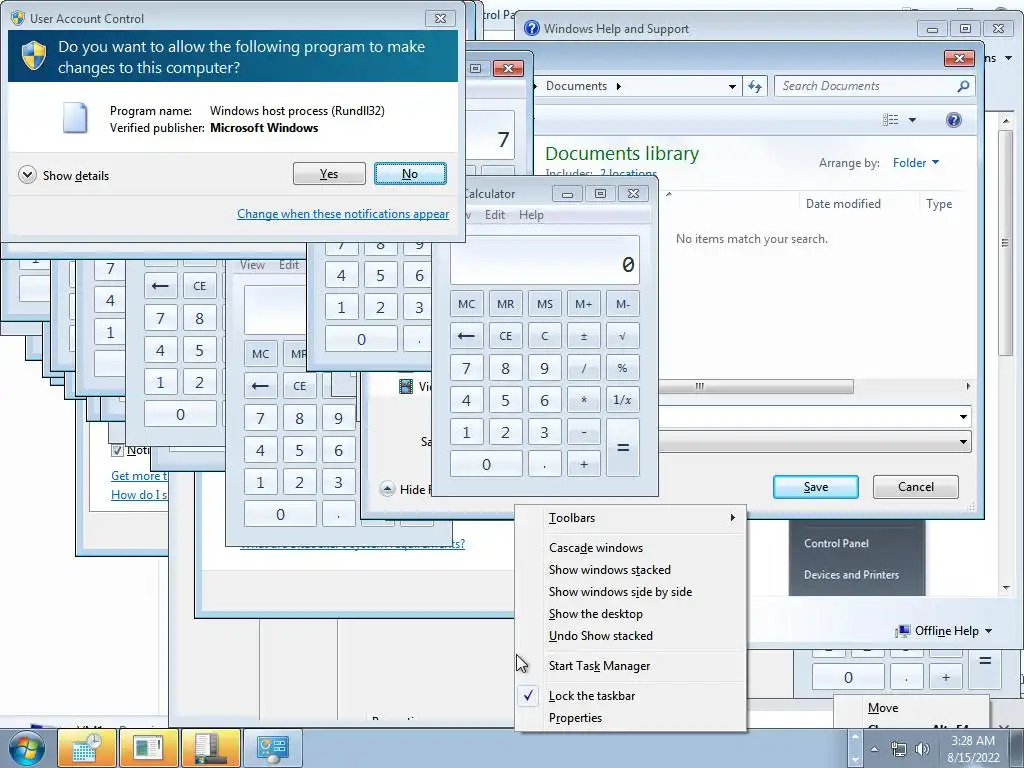Open taskbar Properties from context menu
Viewport: 1024px width, 768px height.
(x=631, y=718)
